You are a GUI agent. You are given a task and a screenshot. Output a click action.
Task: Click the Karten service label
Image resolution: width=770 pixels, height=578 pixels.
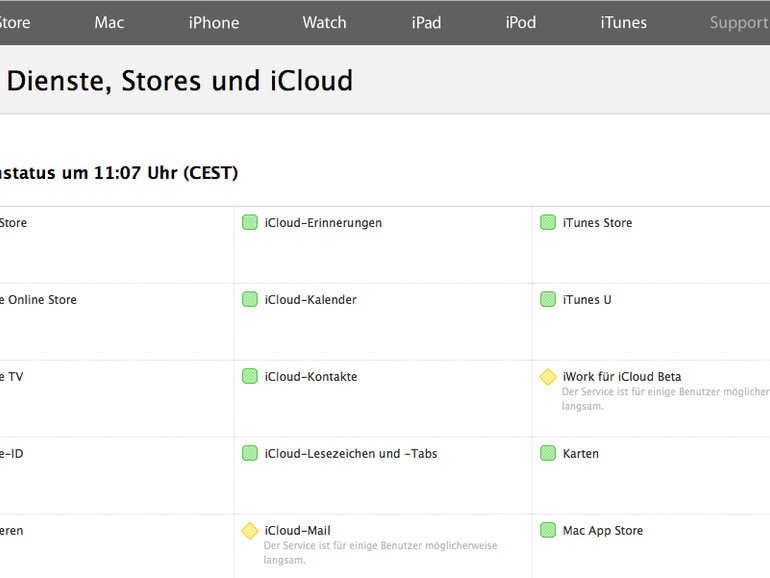tap(580, 454)
